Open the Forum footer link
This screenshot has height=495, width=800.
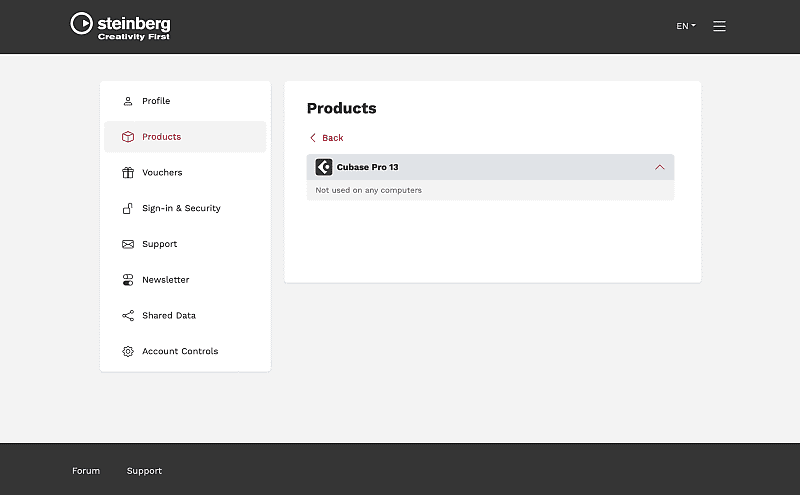click(x=86, y=471)
